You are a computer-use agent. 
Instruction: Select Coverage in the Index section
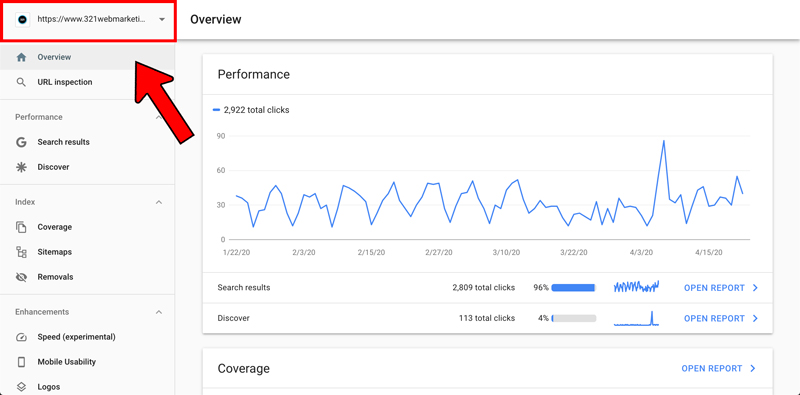point(87,227)
